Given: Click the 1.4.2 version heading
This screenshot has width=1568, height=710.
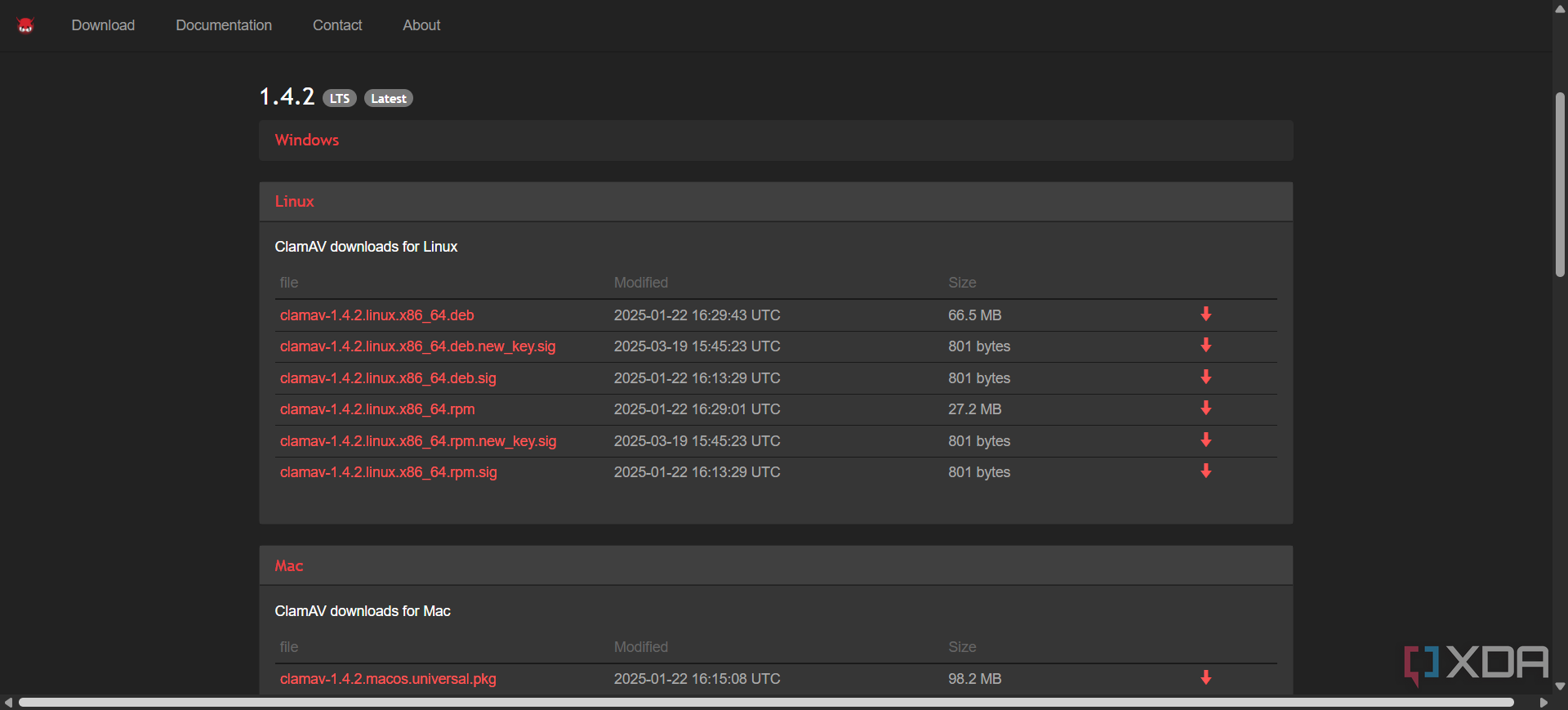Looking at the screenshot, I should [287, 96].
